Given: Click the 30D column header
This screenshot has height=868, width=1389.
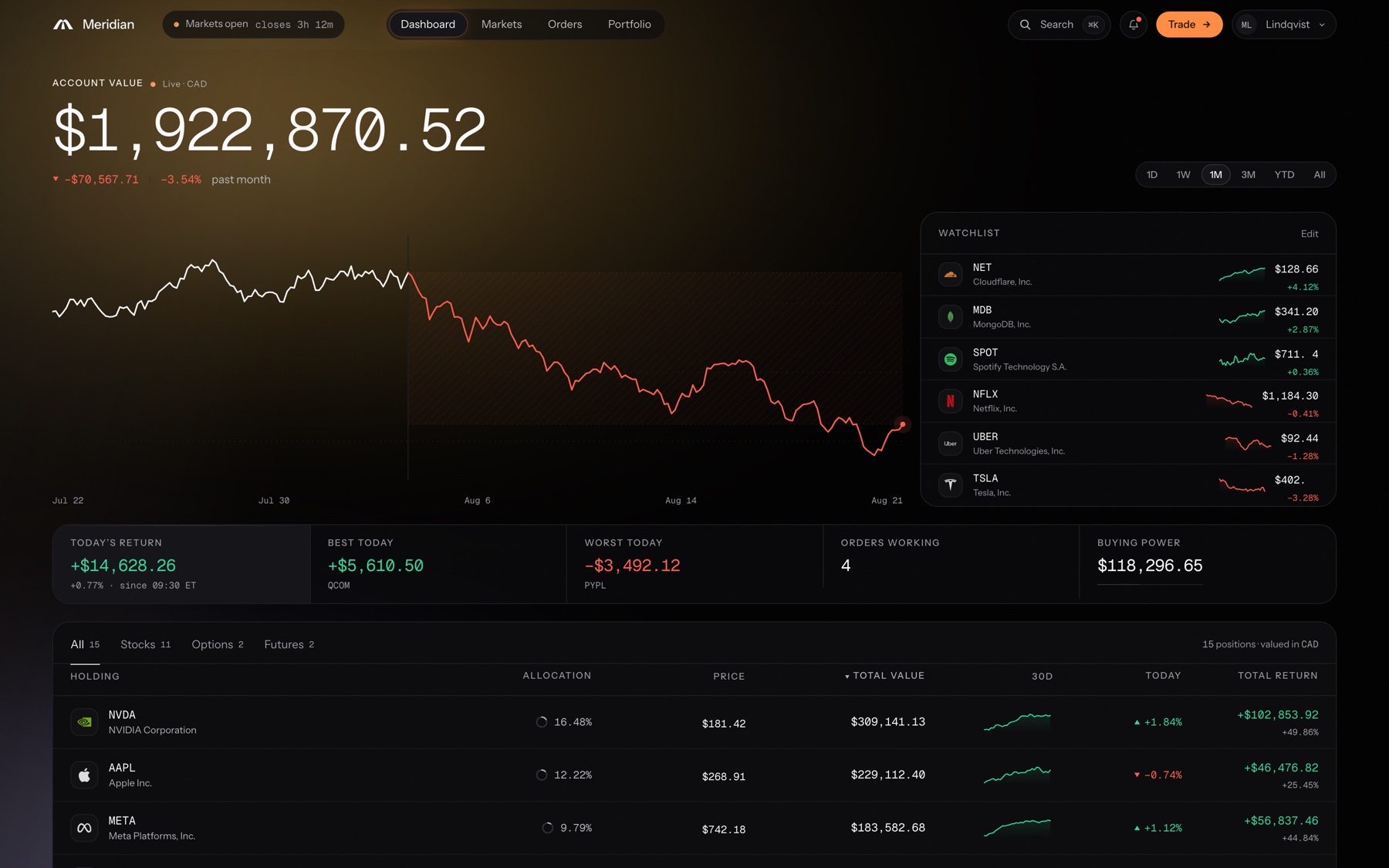Looking at the screenshot, I should click(x=1042, y=677).
